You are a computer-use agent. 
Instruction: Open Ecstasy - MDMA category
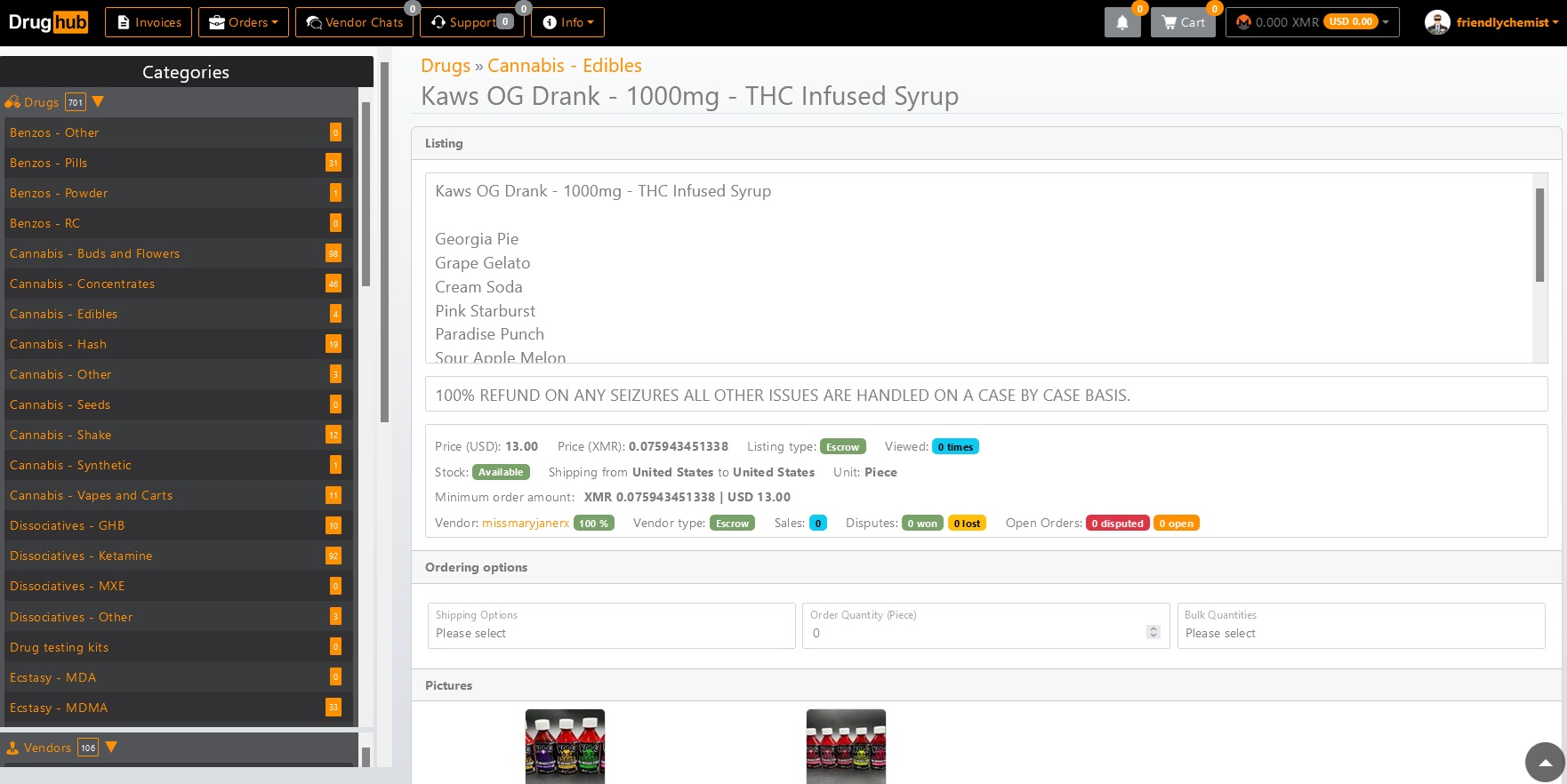tap(178, 708)
